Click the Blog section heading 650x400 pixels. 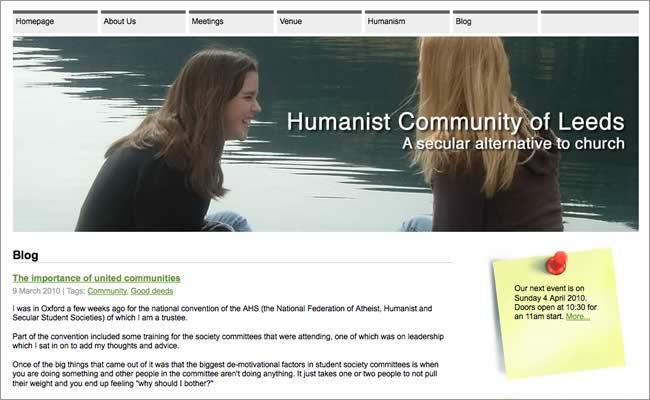pyautogui.click(x=26, y=254)
